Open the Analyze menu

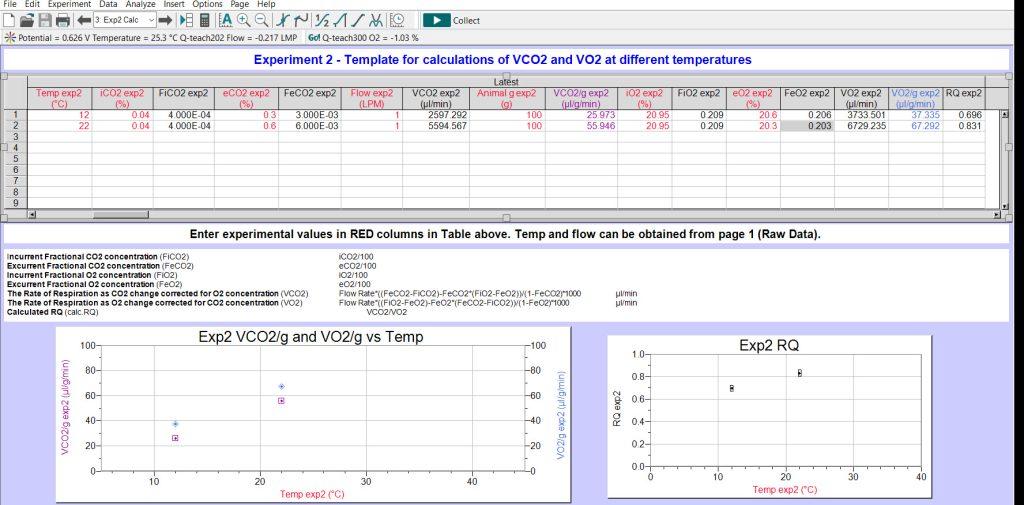pos(140,4)
